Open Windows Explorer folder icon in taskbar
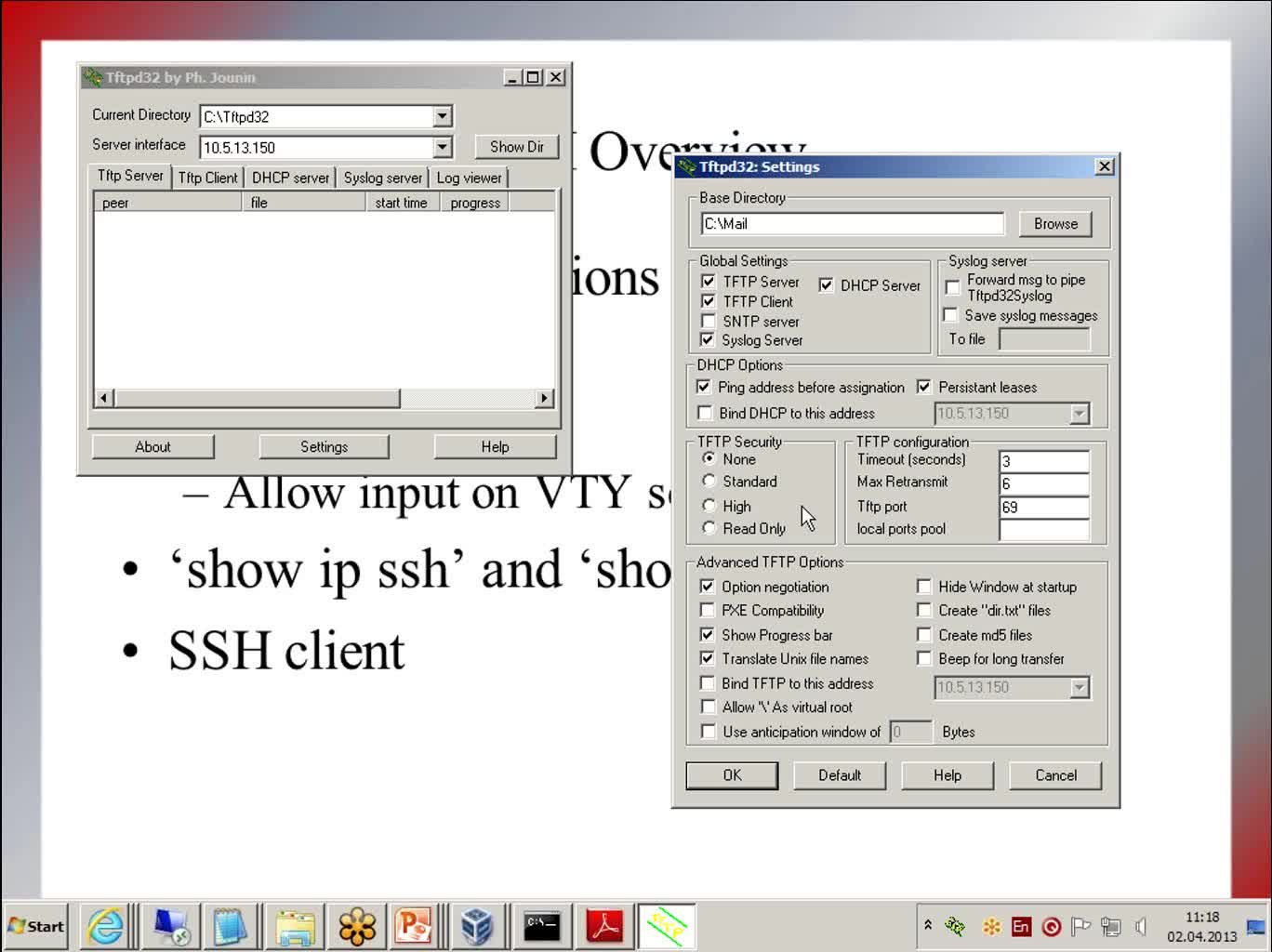This screenshot has height=952, width=1272. (x=295, y=926)
